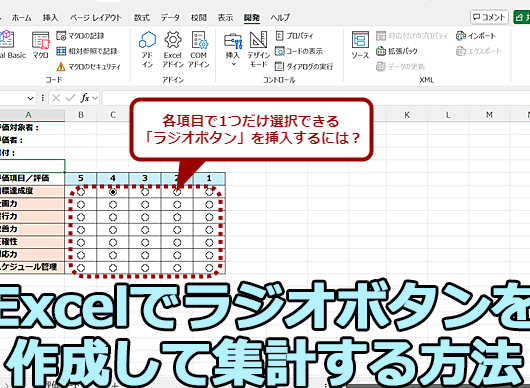Open the ホーム tab
530x388 pixels.
coord(21,17)
